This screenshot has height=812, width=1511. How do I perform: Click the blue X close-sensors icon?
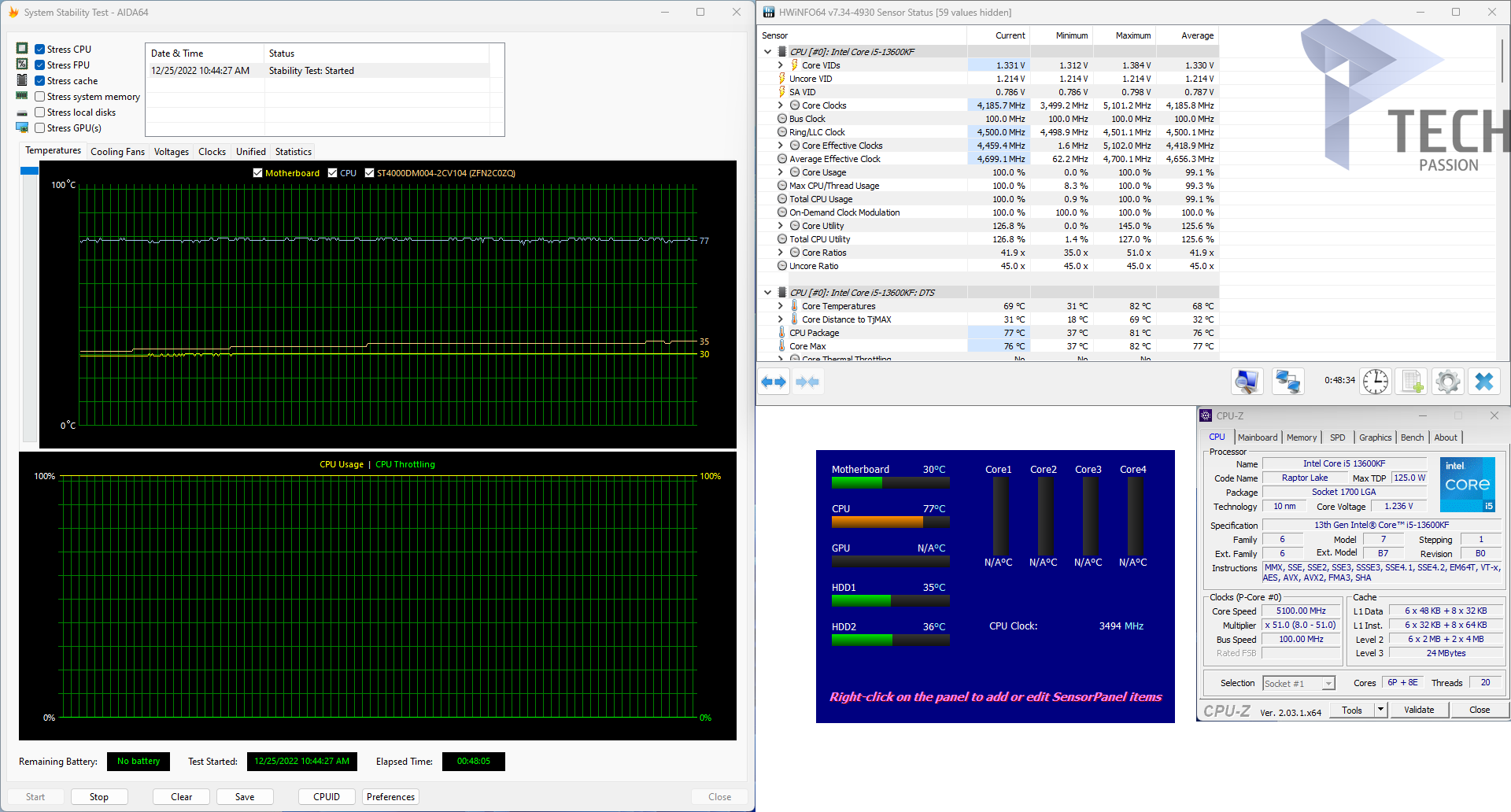(1483, 382)
